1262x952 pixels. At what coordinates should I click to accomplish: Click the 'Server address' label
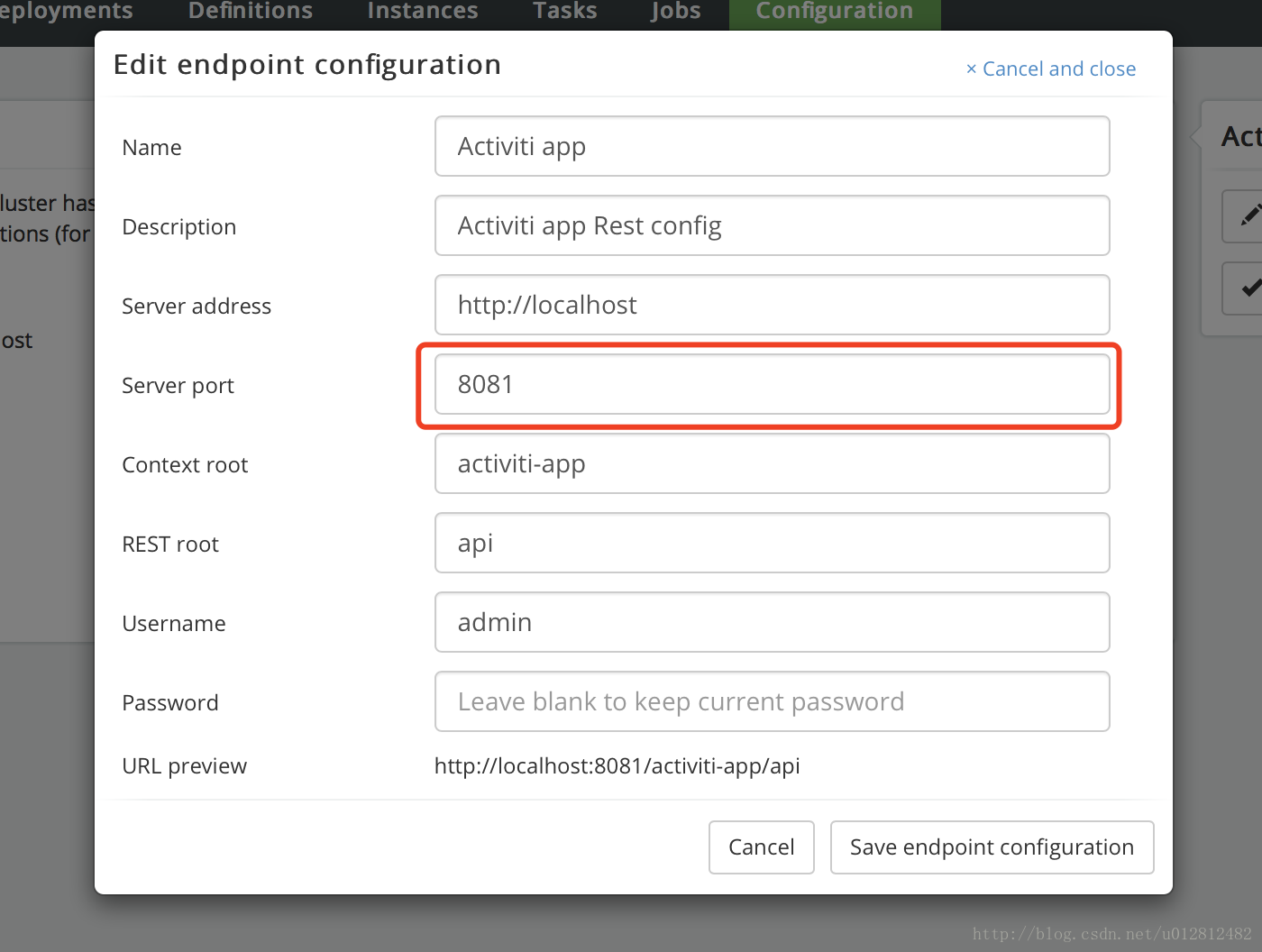click(x=197, y=307)
